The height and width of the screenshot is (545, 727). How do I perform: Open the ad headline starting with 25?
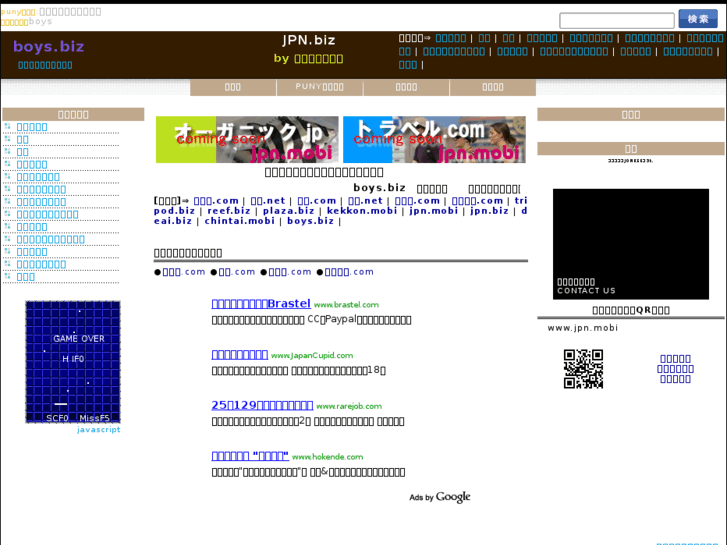pos(262,405)
